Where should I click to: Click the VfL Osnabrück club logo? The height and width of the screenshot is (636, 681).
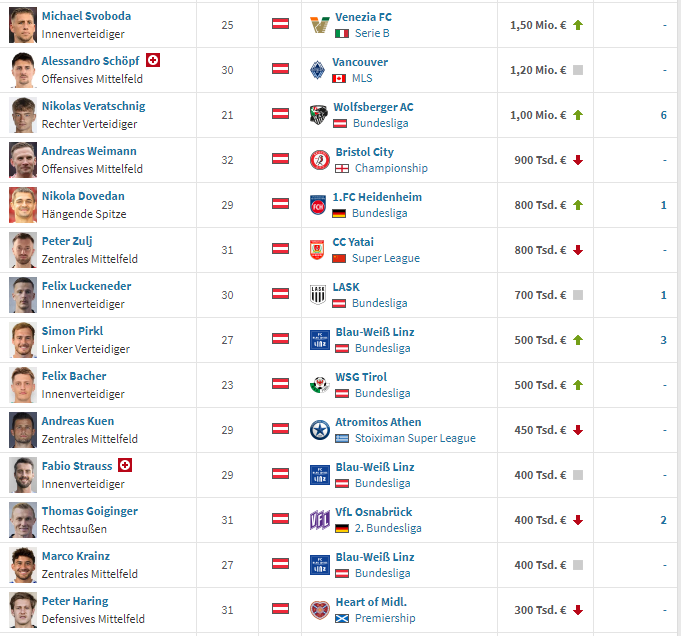(x=320, y=520)
